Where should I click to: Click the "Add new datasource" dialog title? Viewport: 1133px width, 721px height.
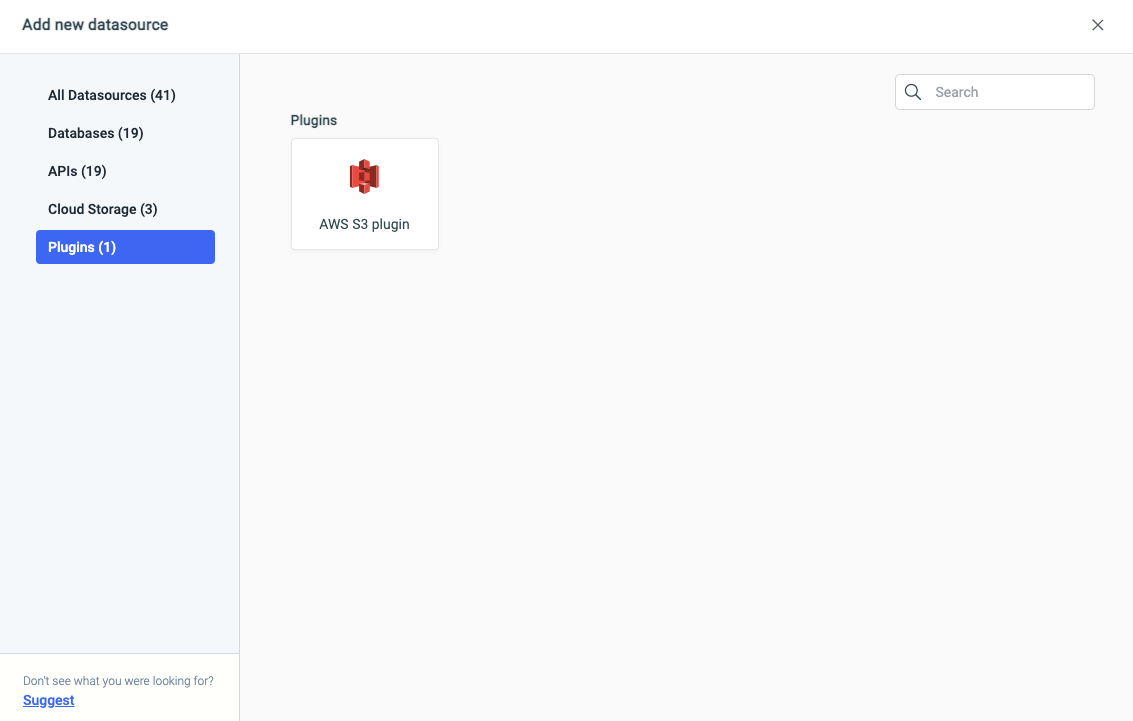point(95,25)
